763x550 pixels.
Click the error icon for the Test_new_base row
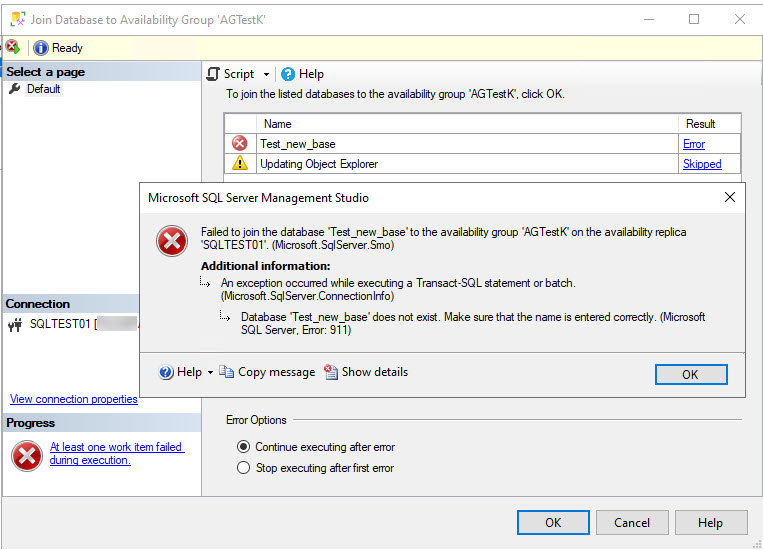240,144
